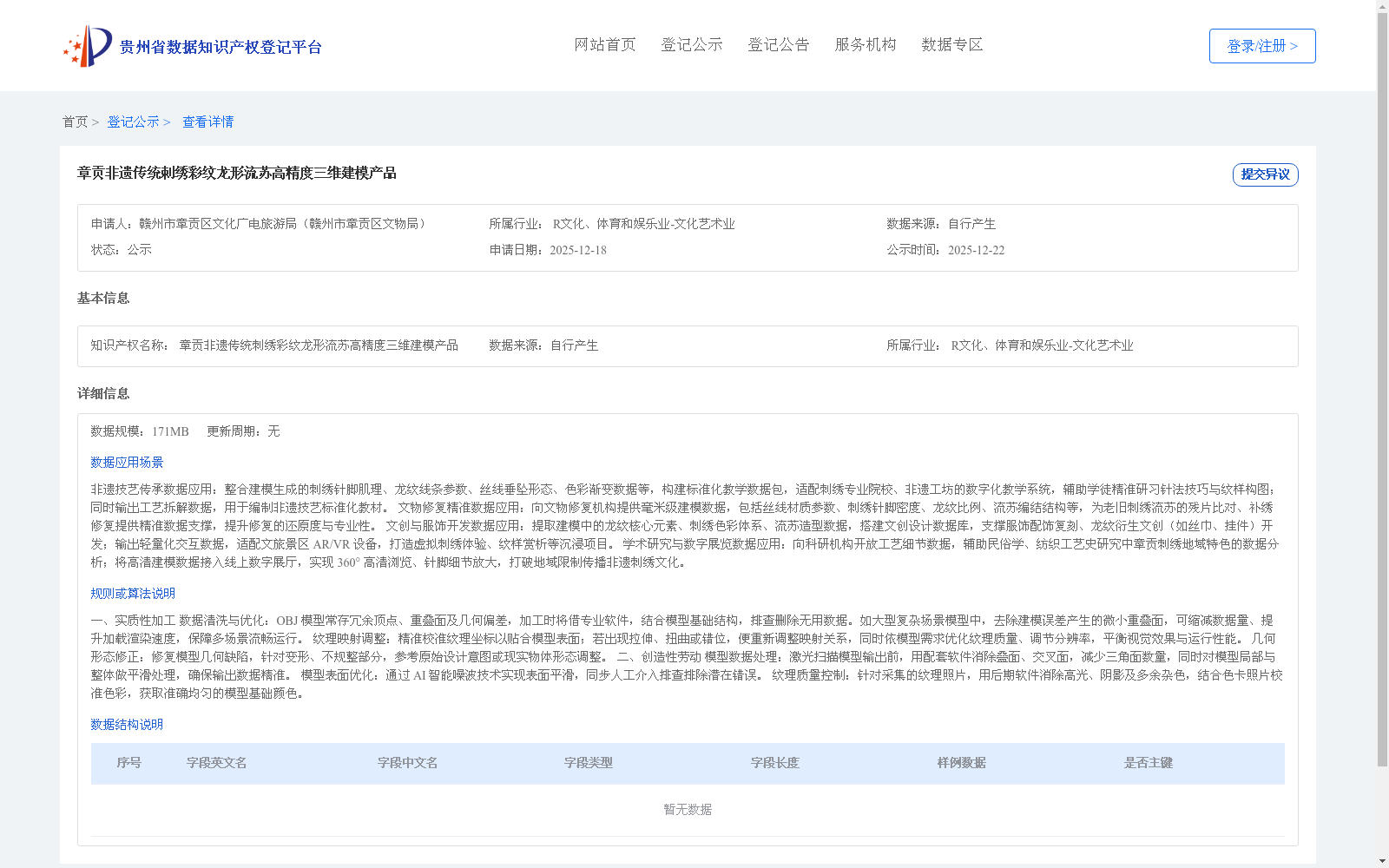The height and width of the screenshot is (868, 1389).
Task: Select the 更新周期: 无 text
Action: (x=243, y=431)
